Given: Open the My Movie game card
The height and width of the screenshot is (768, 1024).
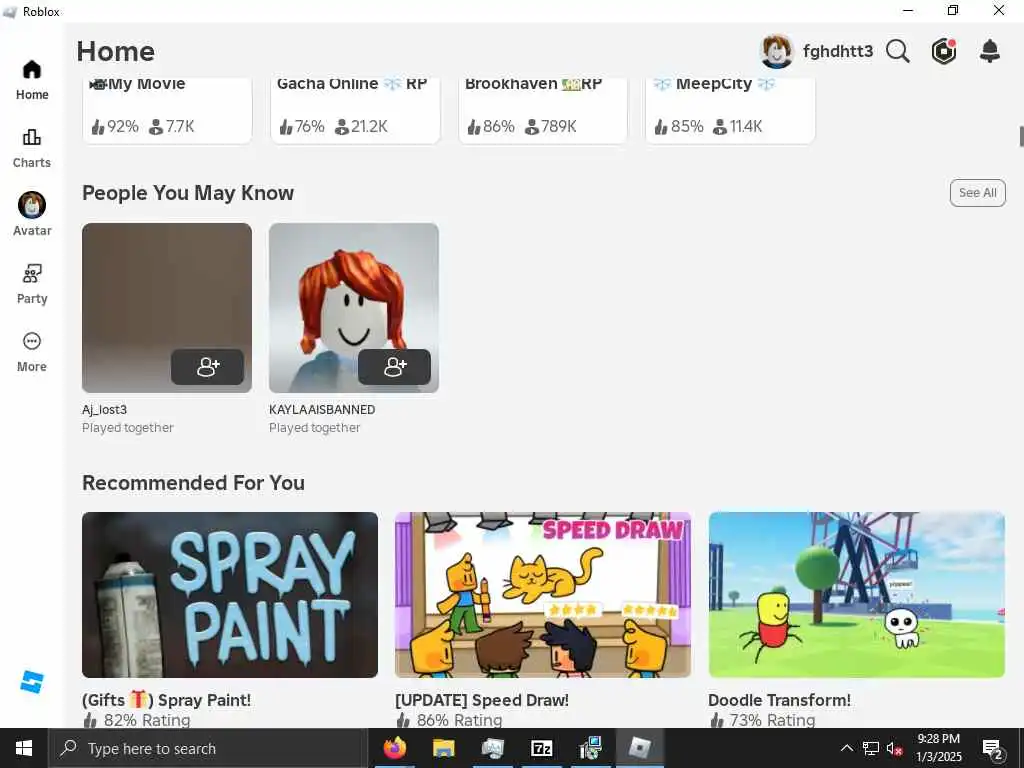Looking at the screenshot, I should 167,110.
